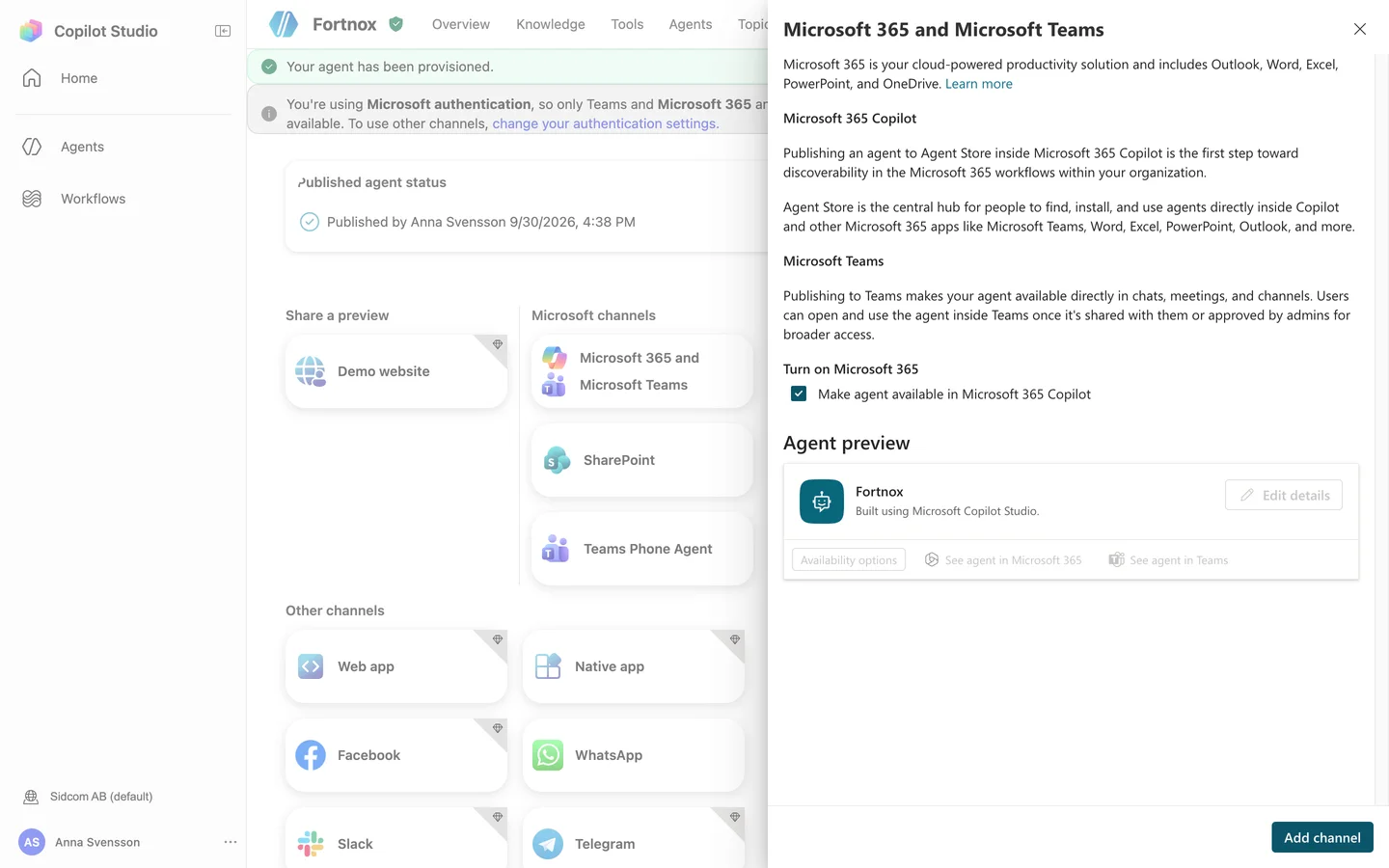Switch to the Tools tab
The image size is (1389, 868).
click(x=627, y=24)
